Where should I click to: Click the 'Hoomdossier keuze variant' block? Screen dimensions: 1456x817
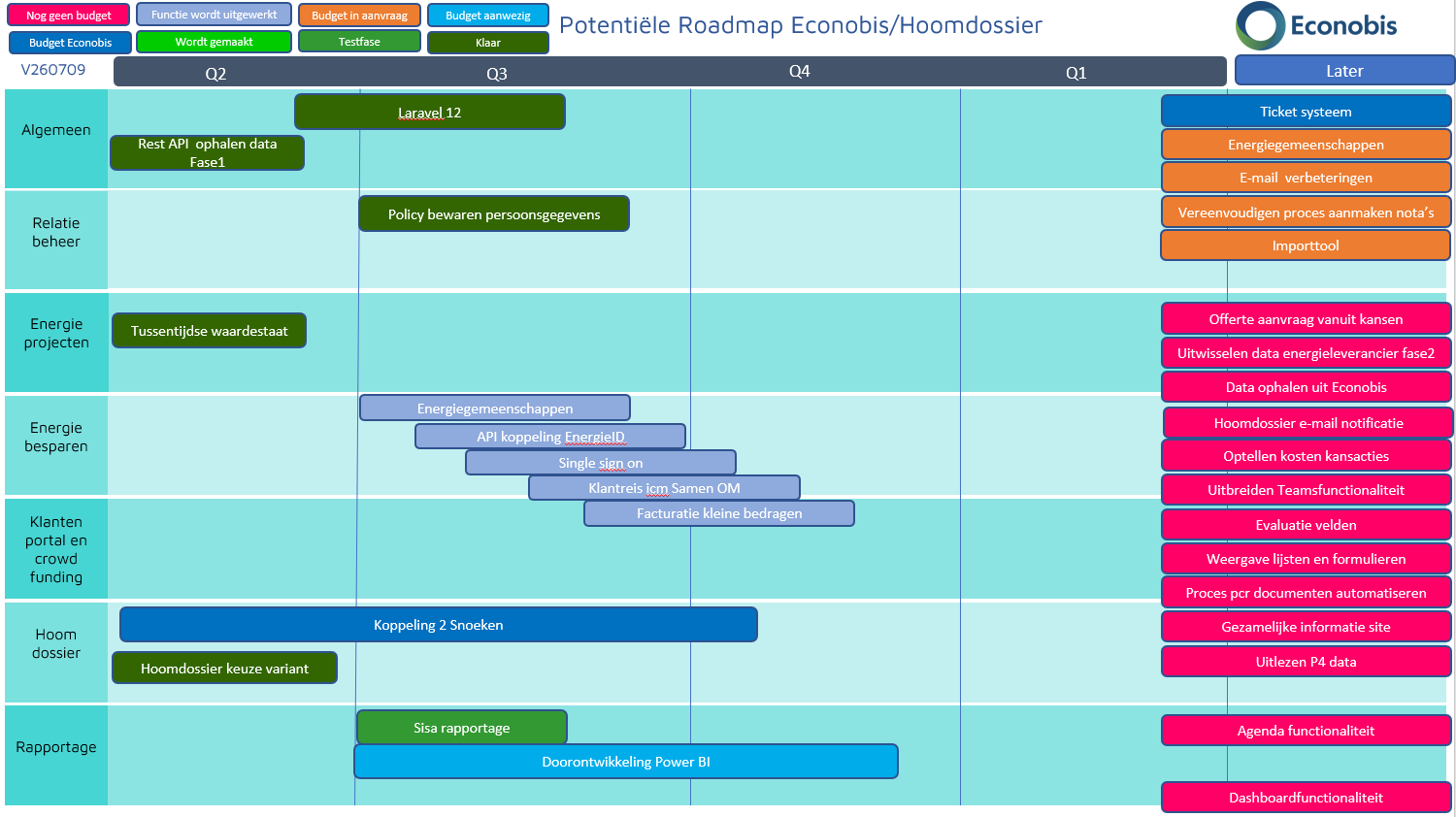[x=225, y=669]
